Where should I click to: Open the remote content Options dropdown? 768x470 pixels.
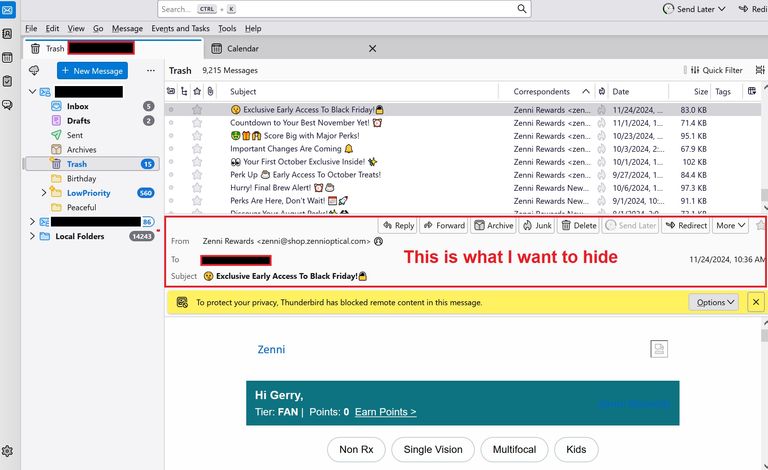[715, 303]
